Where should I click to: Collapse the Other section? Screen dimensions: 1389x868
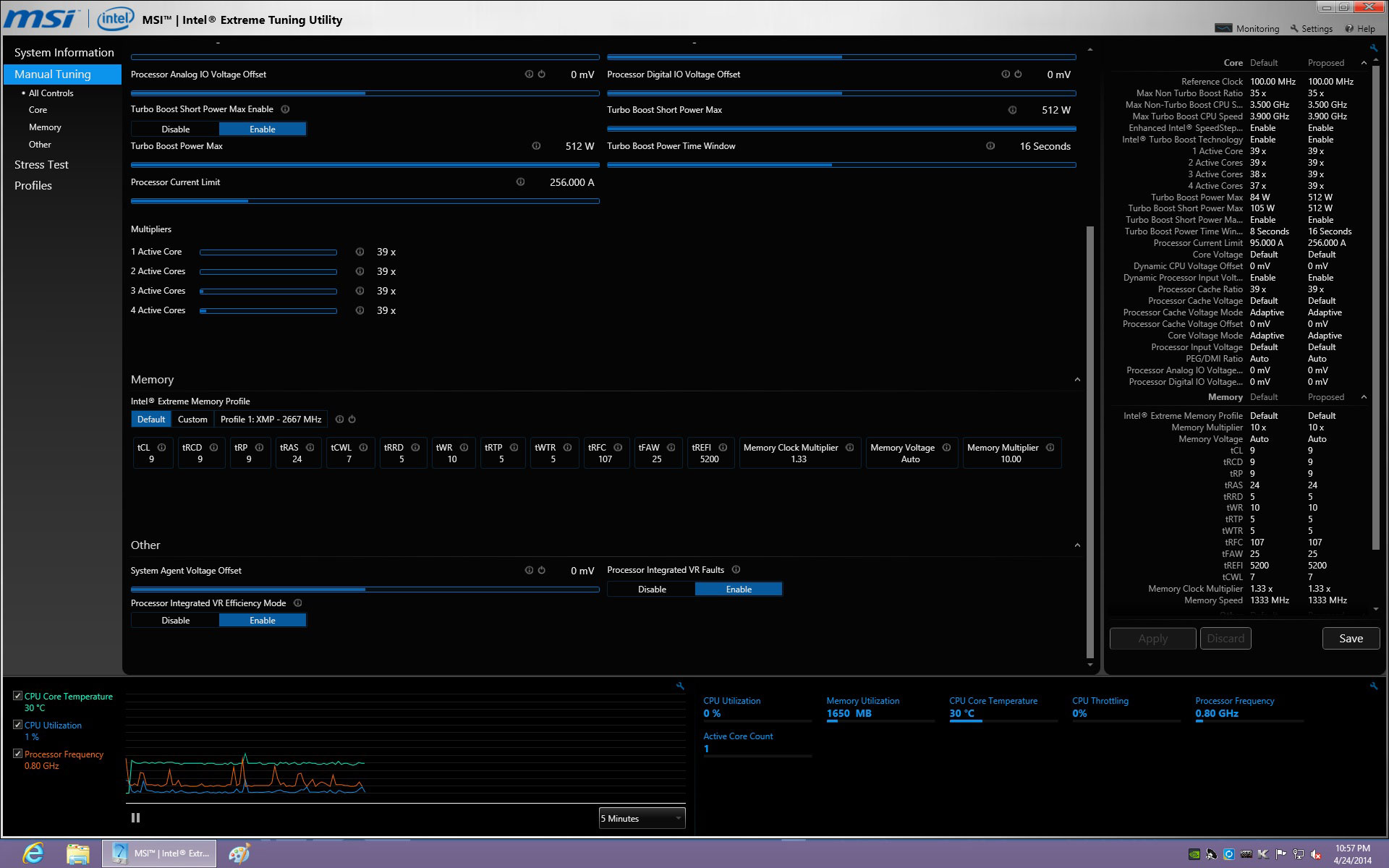[1077, 545]
